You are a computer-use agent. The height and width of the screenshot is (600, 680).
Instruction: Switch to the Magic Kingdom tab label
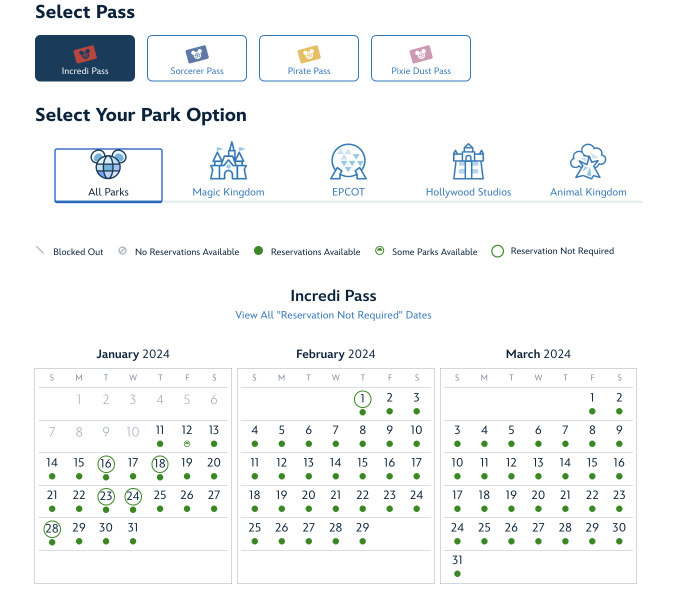click(228, 192)
